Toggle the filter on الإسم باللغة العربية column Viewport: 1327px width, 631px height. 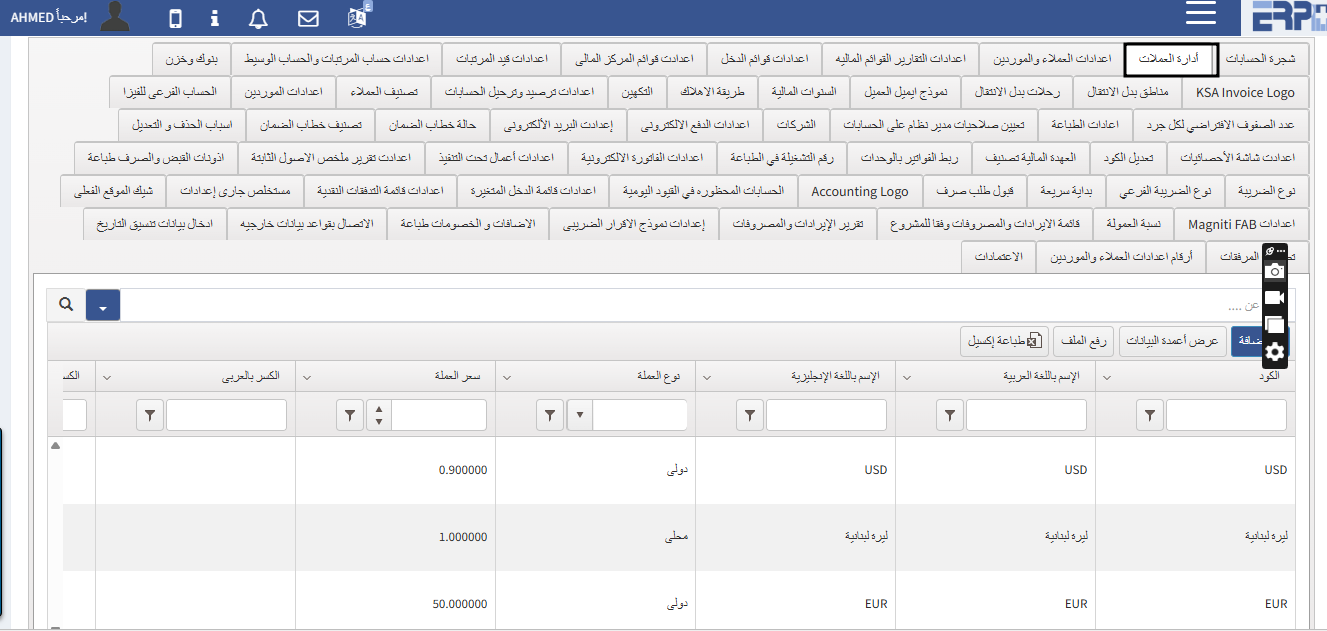[x=949, y=415]
